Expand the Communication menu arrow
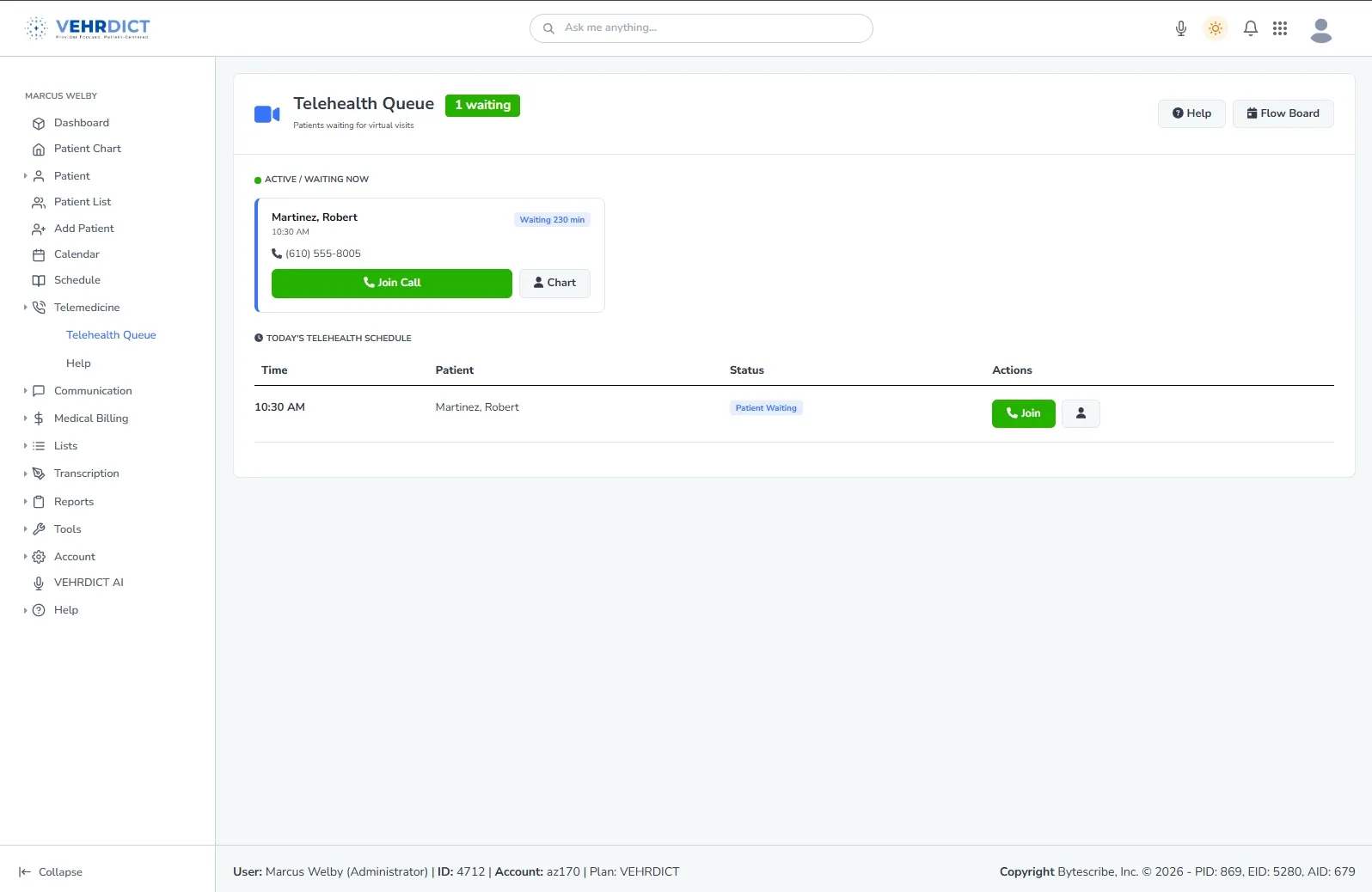Screen dimensions: 1372x892 pyautogui.click(x=25, y=391)
